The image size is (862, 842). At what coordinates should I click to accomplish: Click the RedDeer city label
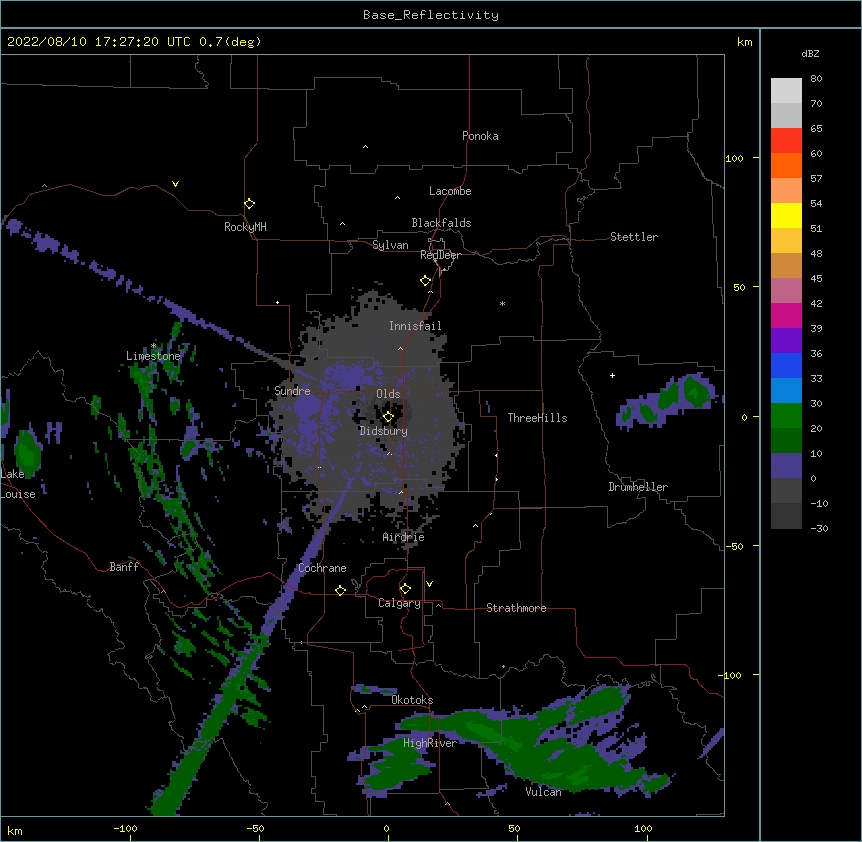(440, 255)
